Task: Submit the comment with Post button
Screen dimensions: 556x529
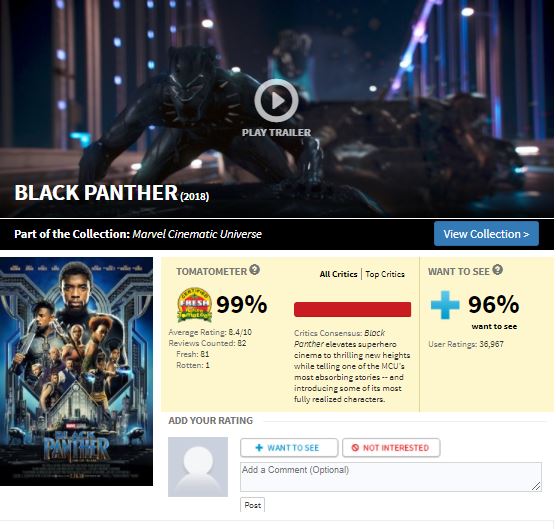Action: pos(252,505)
